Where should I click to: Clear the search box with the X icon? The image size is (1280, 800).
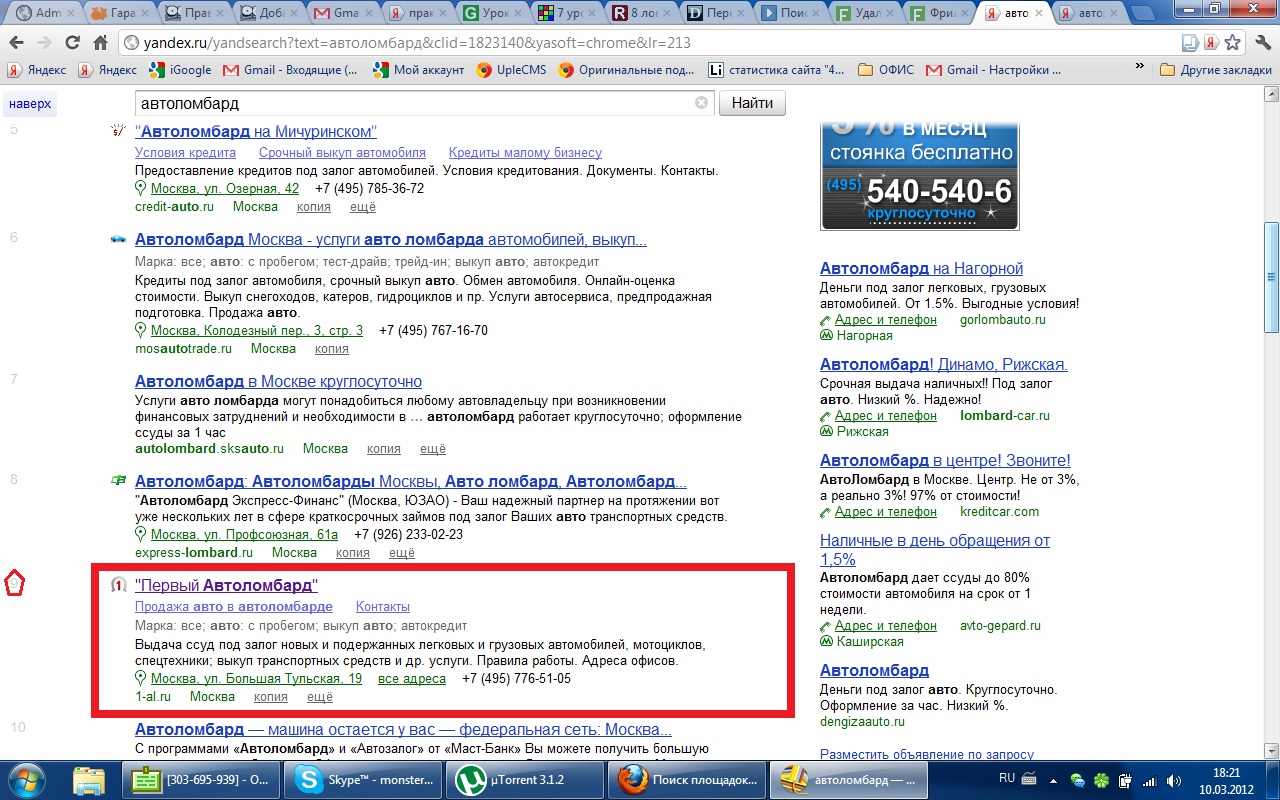click(701, 103)
